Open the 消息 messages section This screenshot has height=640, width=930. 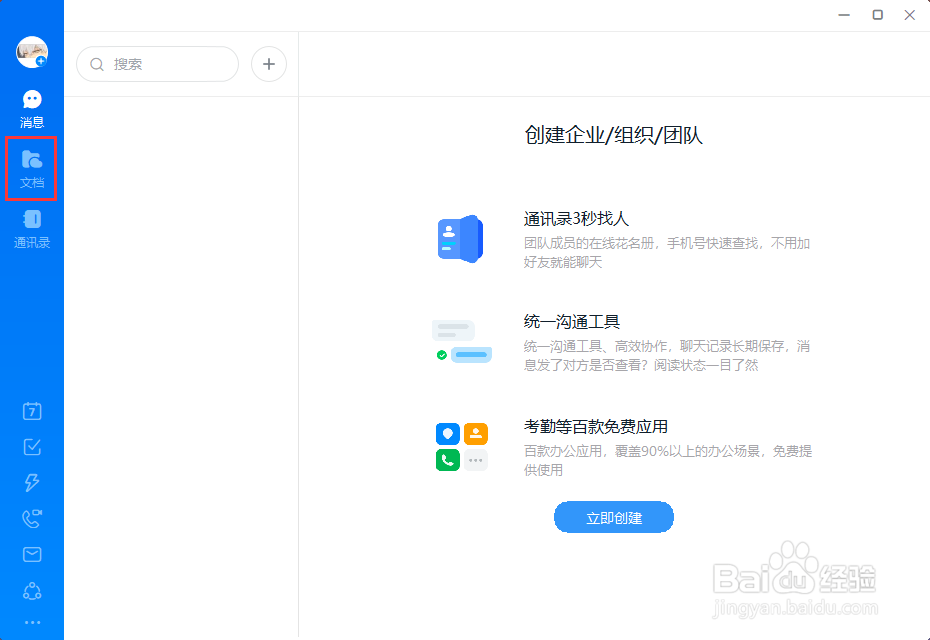pos(32,109)
